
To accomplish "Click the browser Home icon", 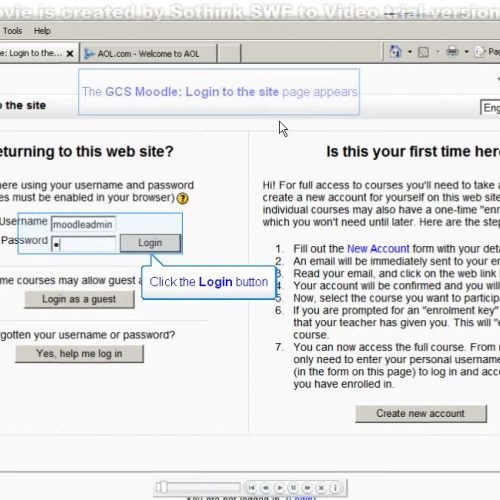I will 395,52.
